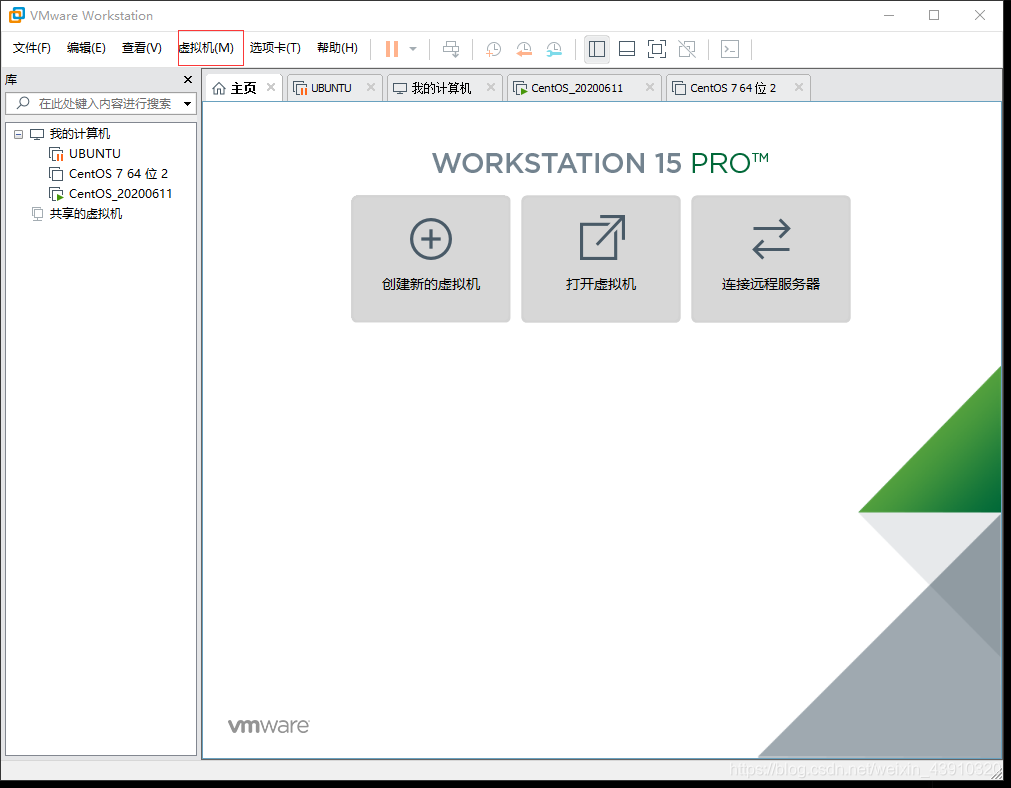
Task: Click the send Ctrl+Alt+Del toolbar icon
Action: pos(451,49)
